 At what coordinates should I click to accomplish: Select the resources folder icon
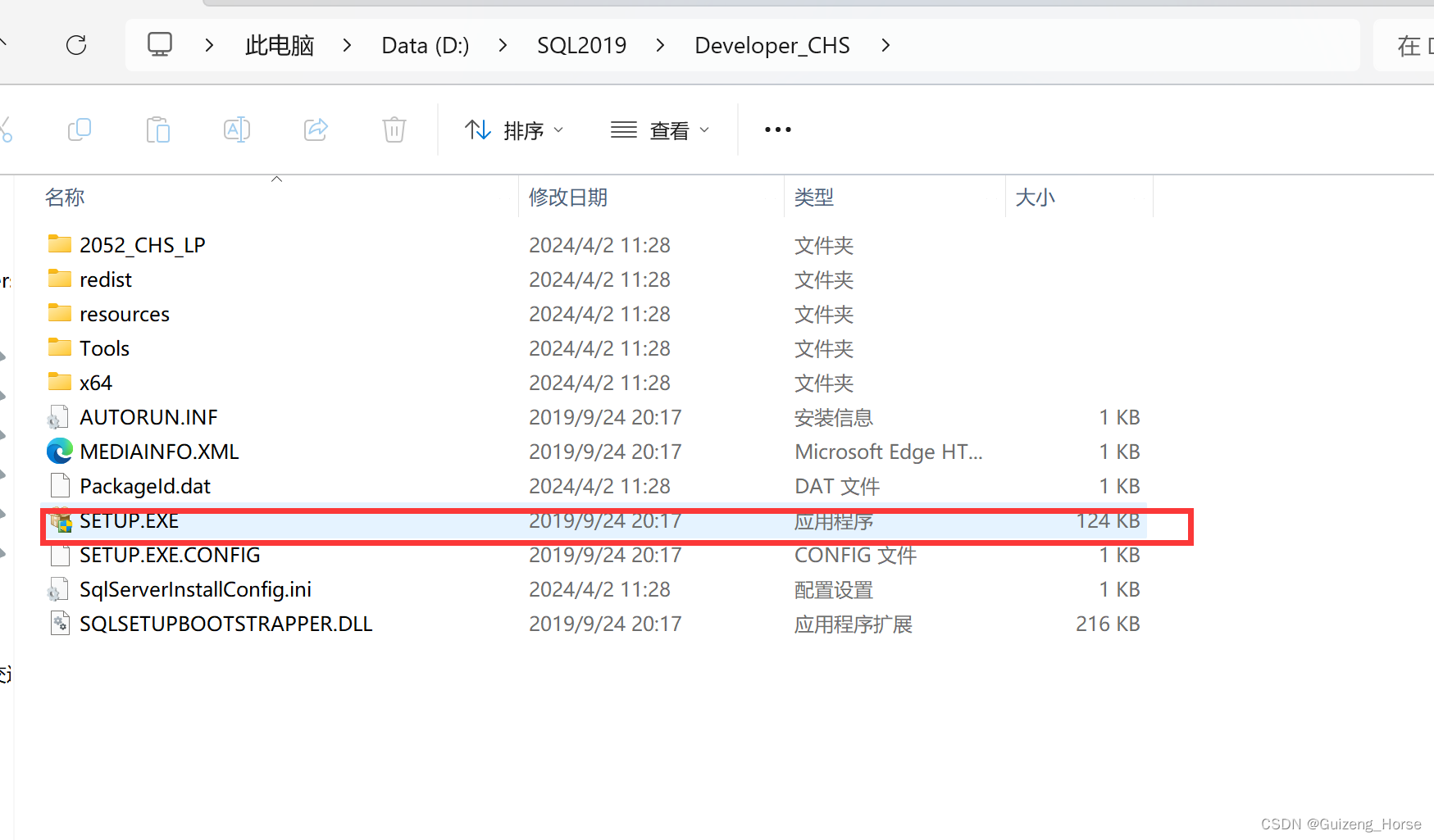click(x=60, y=312)
